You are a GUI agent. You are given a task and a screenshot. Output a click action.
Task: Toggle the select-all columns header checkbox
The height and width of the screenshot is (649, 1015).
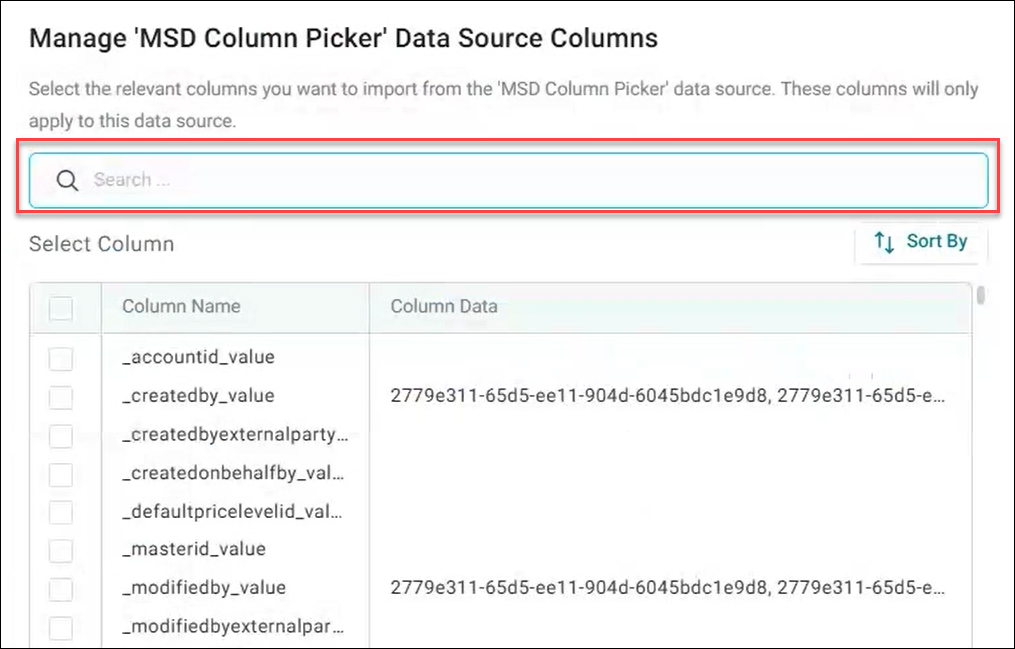(61, 308)
